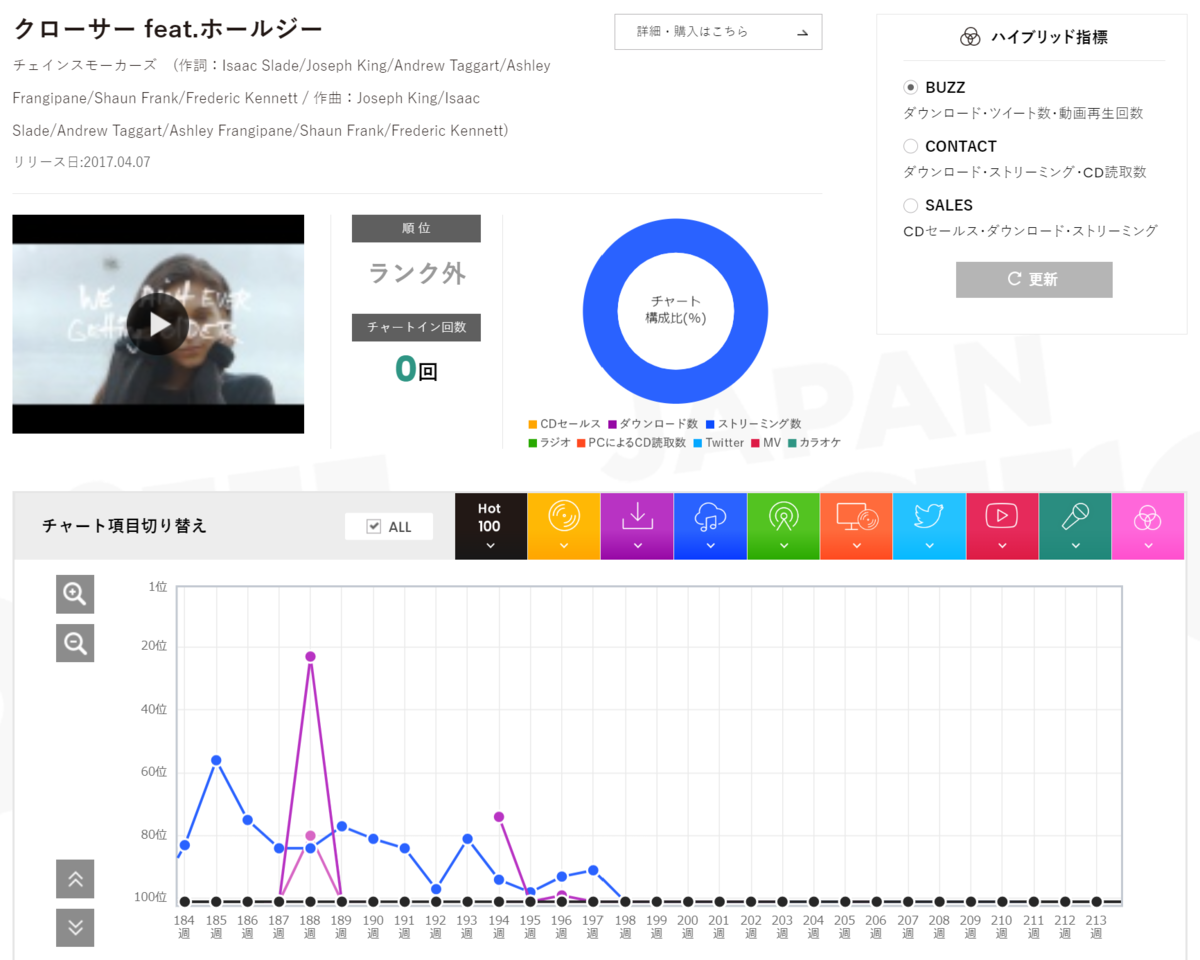Click the Twitter legend entry
The image size is (1200, 960).
pyautogui.click(x=718, y=442)
